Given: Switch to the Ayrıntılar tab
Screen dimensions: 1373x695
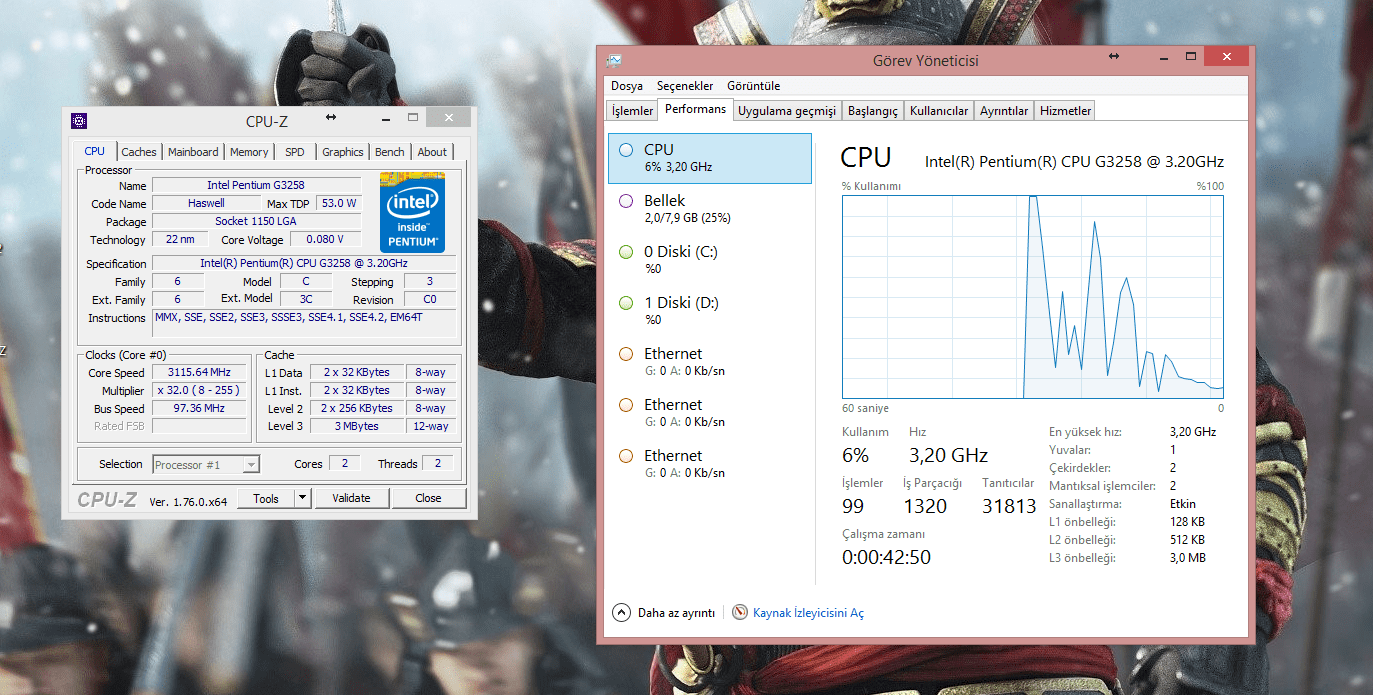Looking at the screenshot, I should point(1004,111).
